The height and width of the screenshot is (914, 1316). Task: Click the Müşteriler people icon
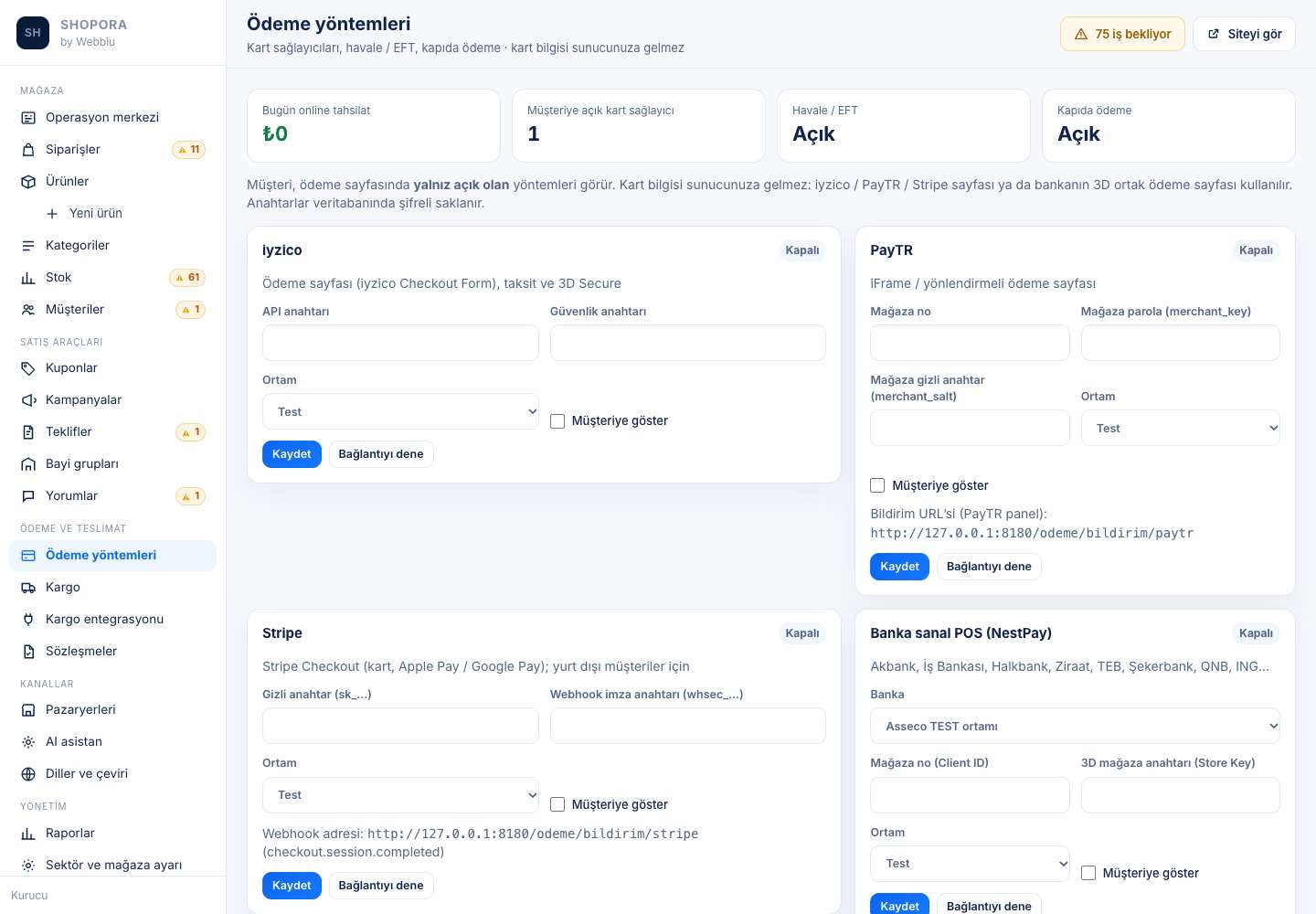(28, 310)
